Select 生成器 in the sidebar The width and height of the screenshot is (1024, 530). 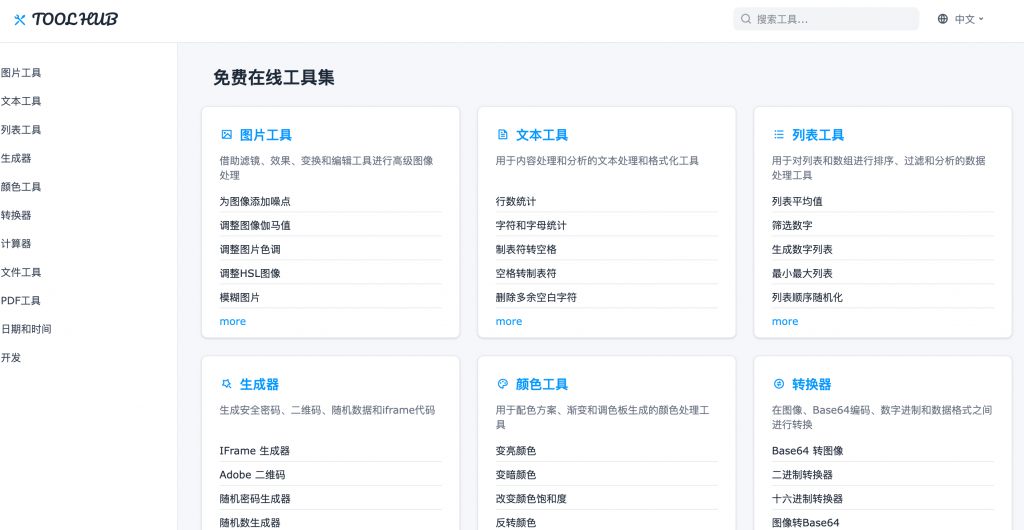(16, 158)
